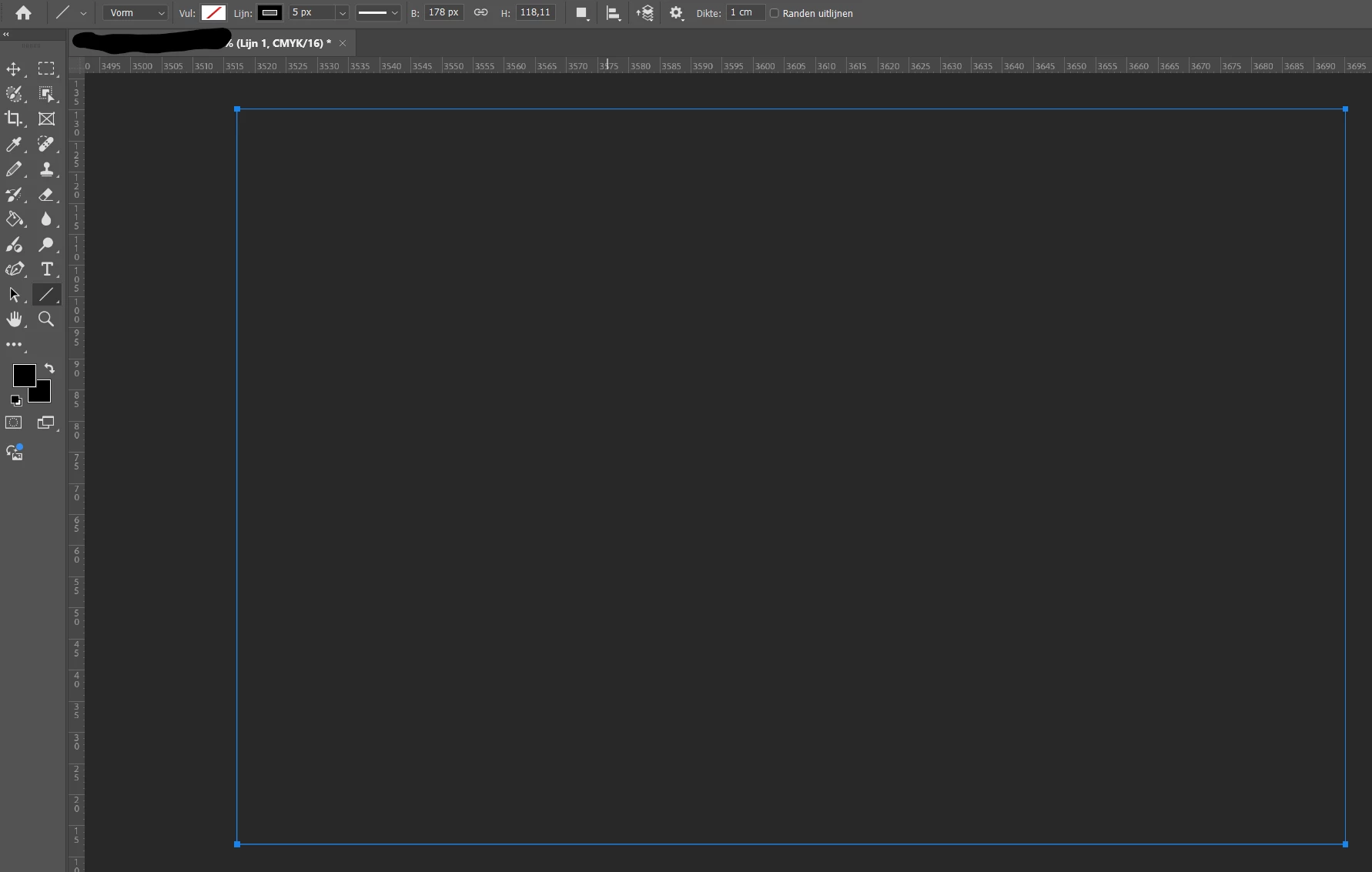
Task: Open the path alignment options
Action: tap(614, 13)
